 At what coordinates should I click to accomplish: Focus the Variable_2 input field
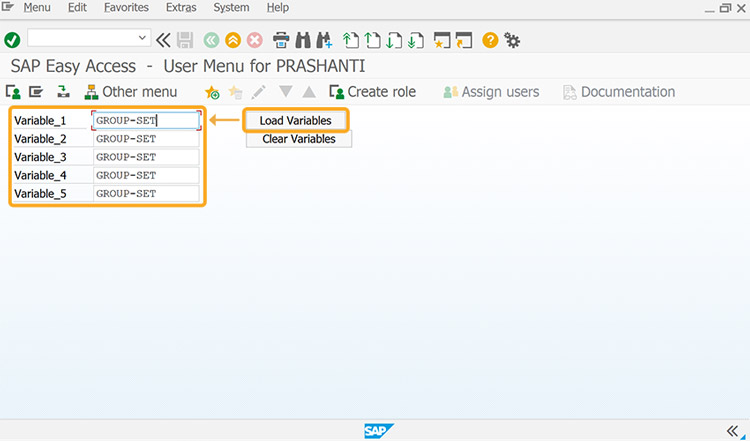click(x=146, y=139)
